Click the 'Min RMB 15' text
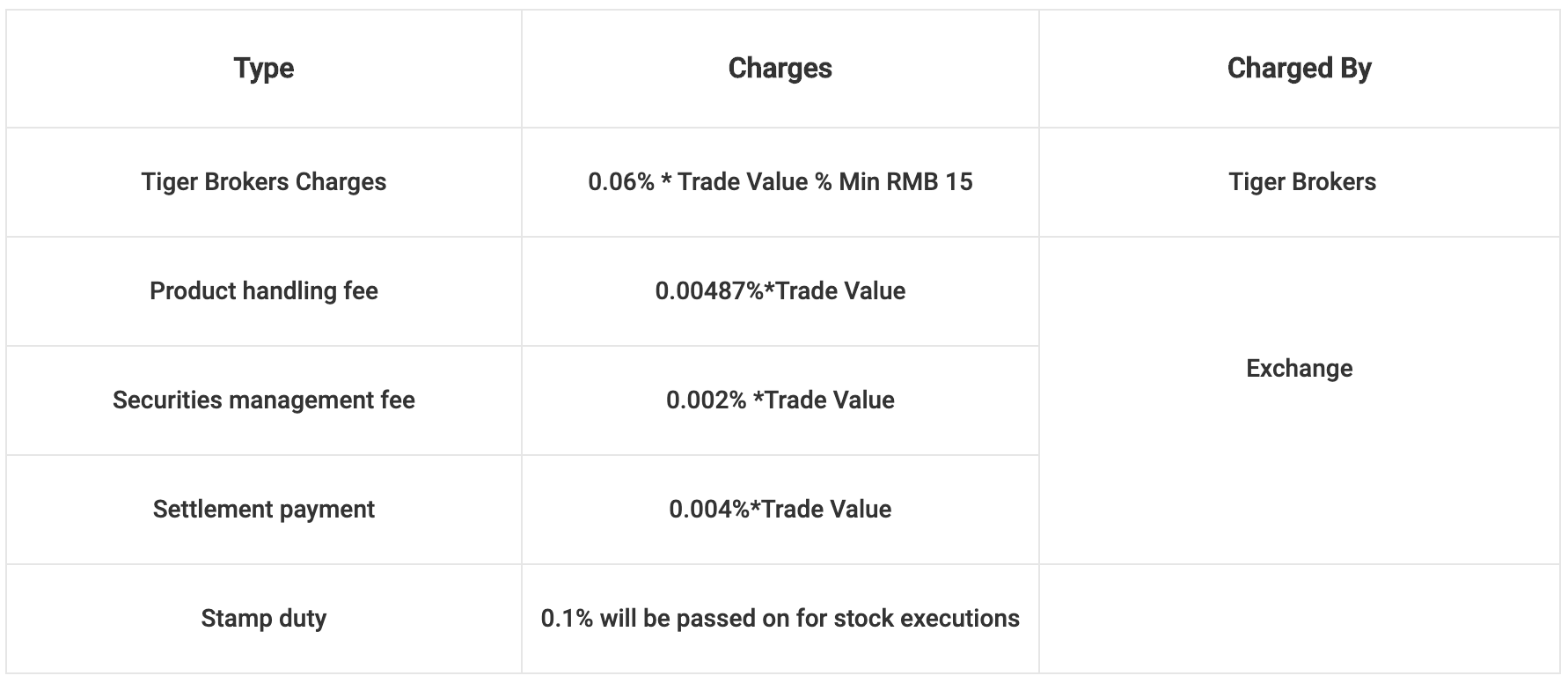The width and height of the screenshot is (1568, 683). [905, 182]
